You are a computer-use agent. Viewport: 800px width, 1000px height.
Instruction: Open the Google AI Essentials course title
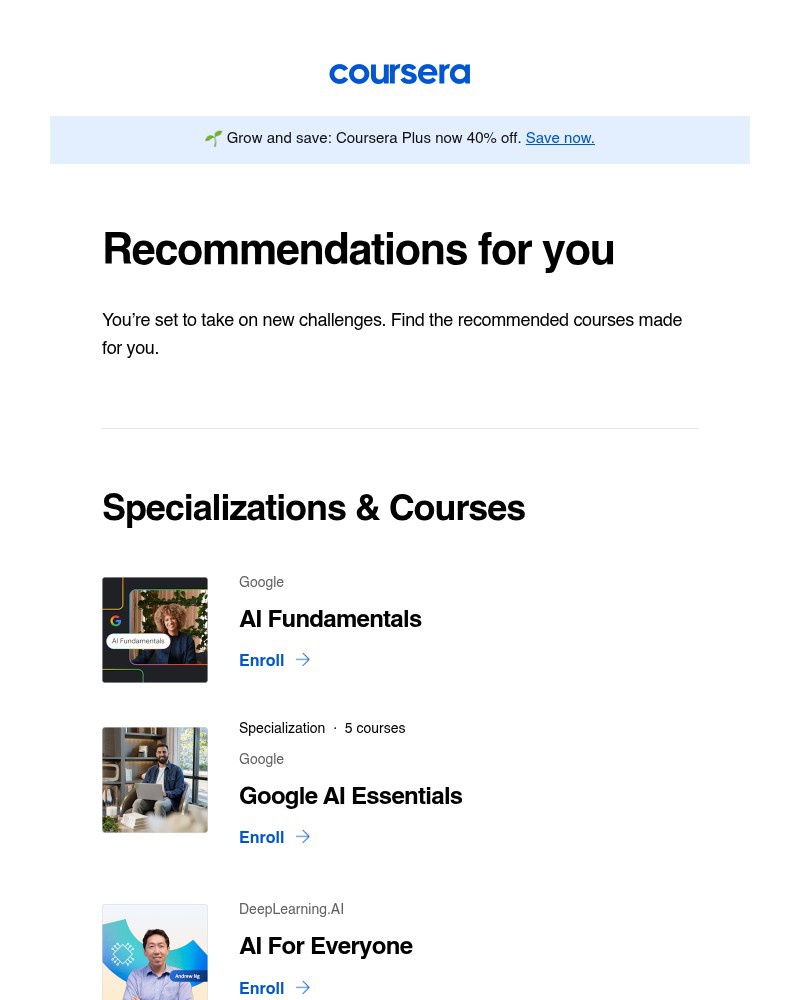[350, 797]
